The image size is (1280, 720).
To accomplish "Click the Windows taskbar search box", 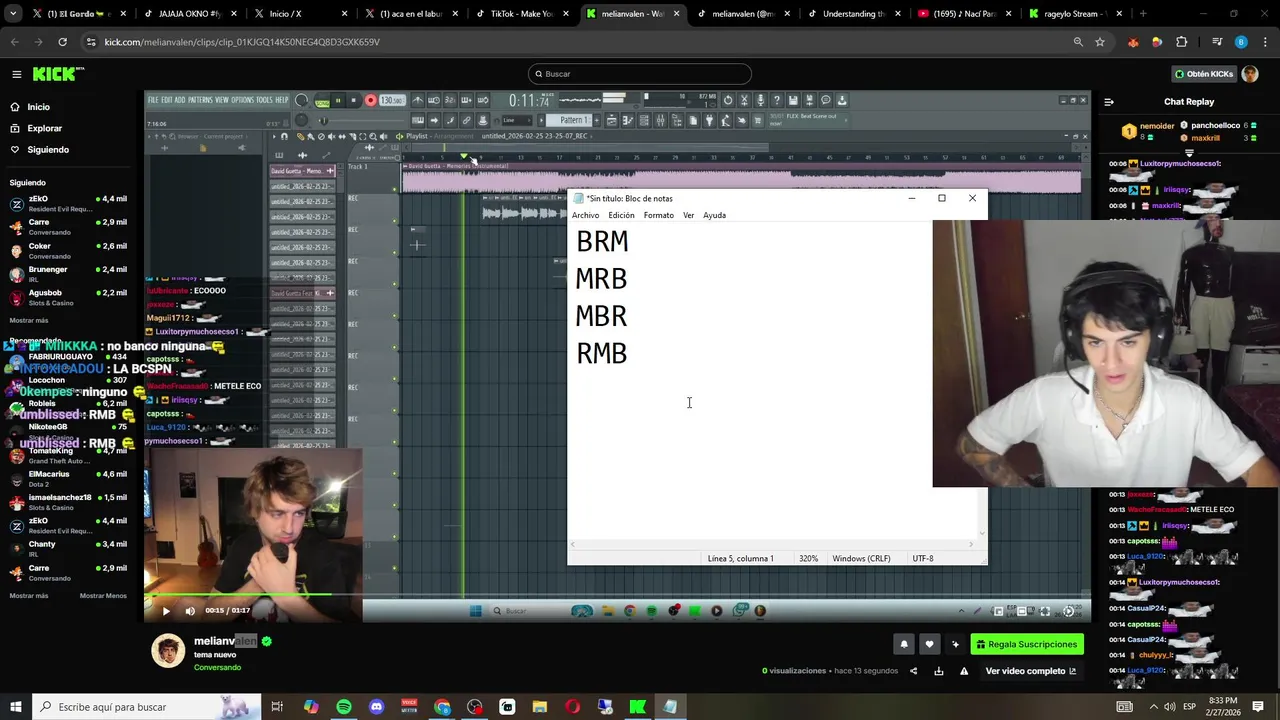I will (x=146, y=707).
